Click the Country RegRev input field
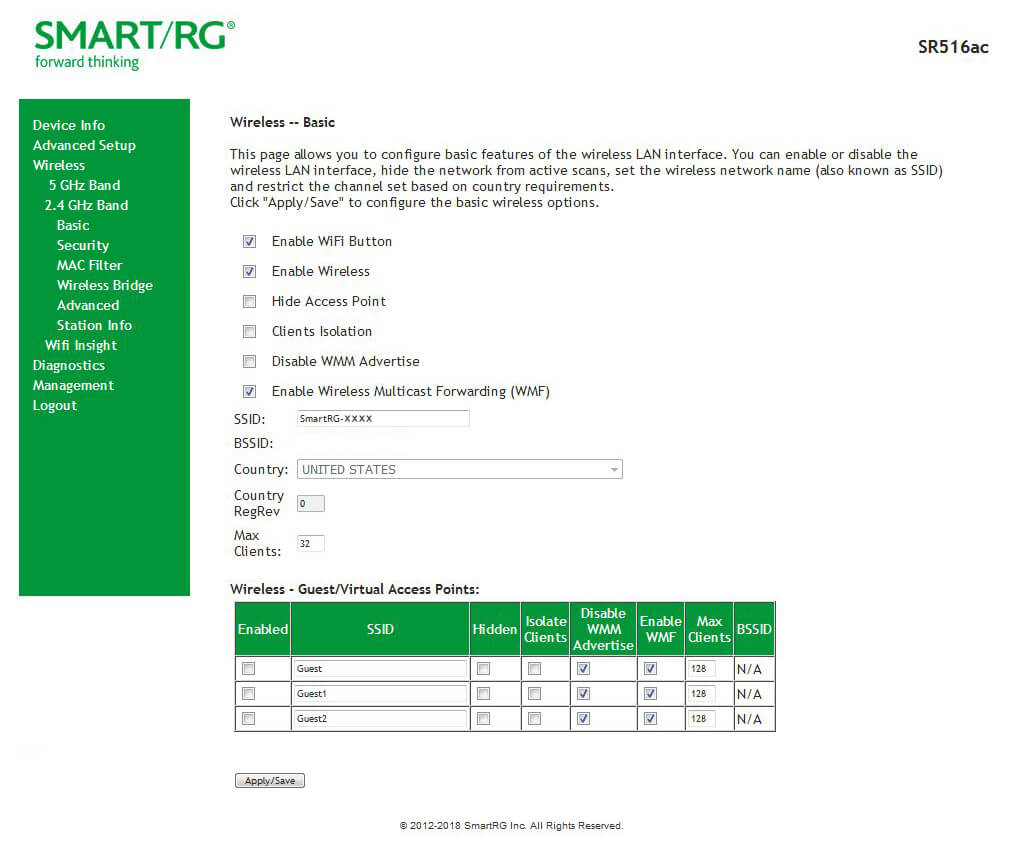This screenshot has height=860, width=1024. click(310, 504)
